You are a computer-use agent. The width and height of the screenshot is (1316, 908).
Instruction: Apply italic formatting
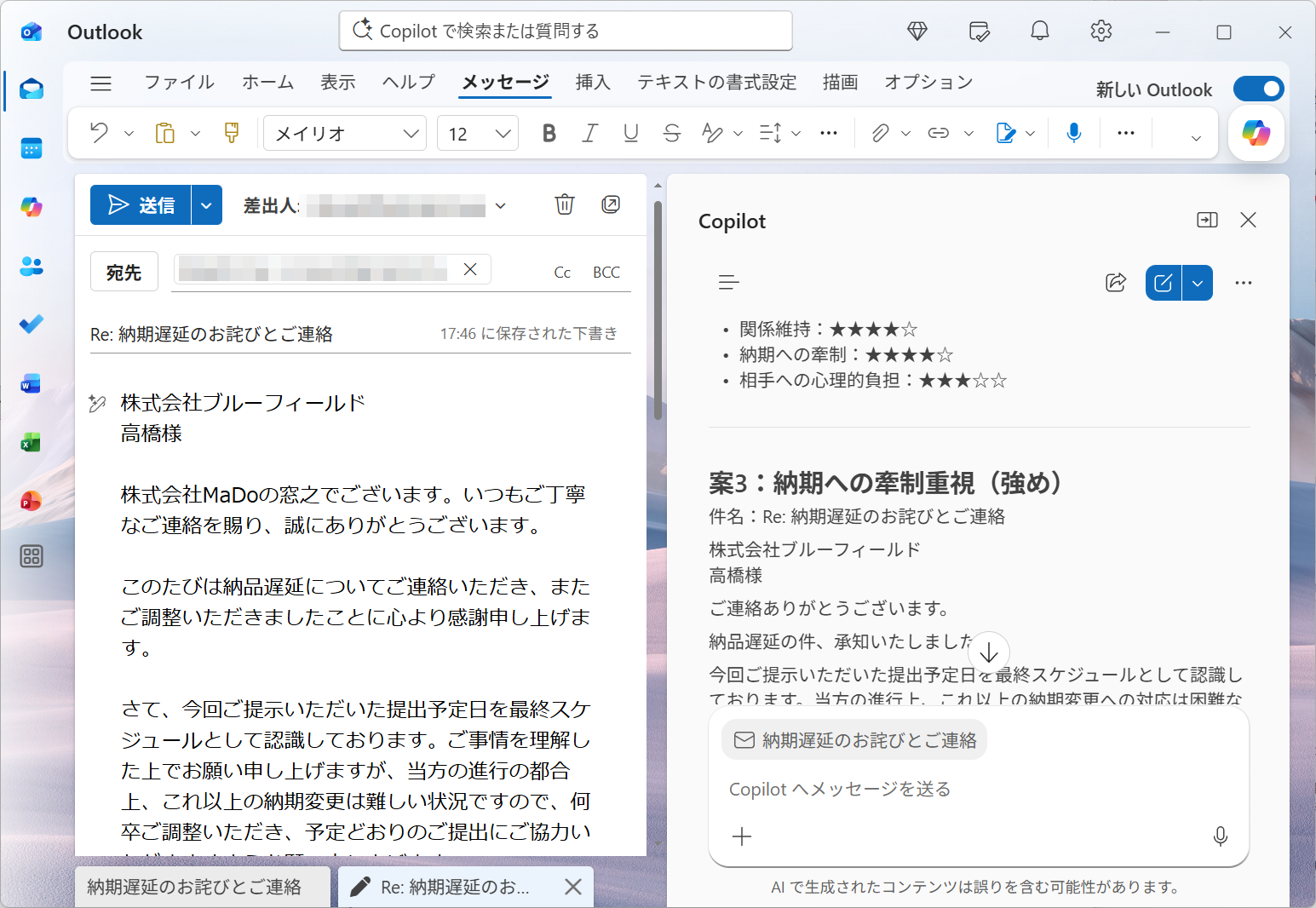click(x=589, y=133)
